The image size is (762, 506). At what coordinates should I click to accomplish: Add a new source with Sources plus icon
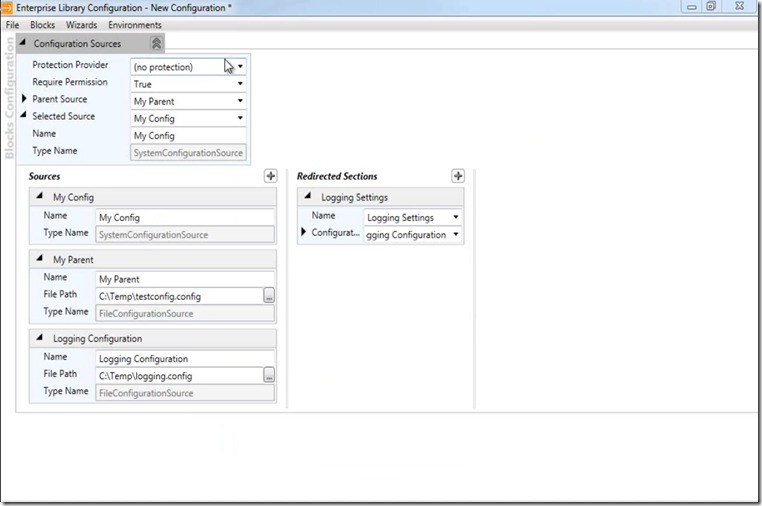click(x=271, y=176)
